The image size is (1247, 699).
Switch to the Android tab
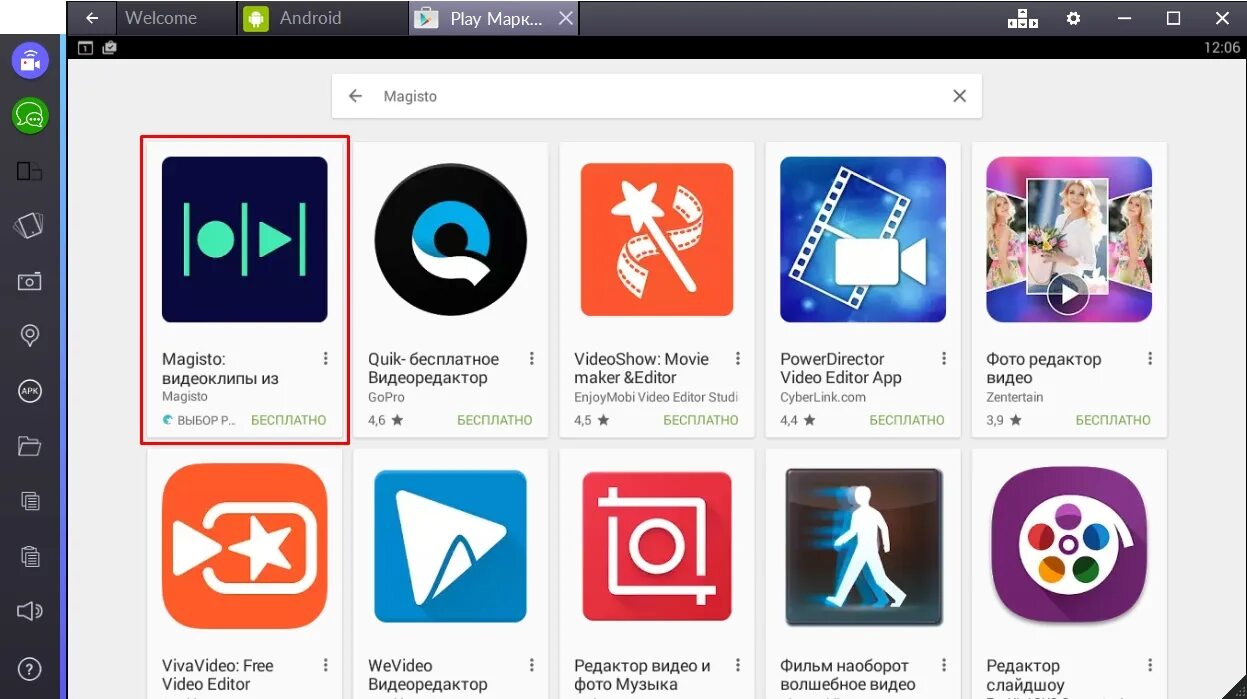point(323,18)
